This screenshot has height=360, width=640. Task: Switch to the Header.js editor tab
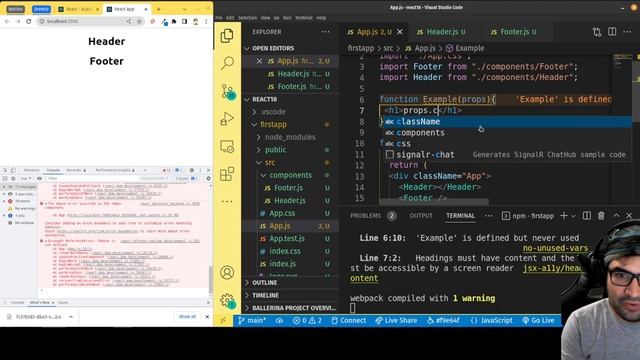[x=441, y=32]
